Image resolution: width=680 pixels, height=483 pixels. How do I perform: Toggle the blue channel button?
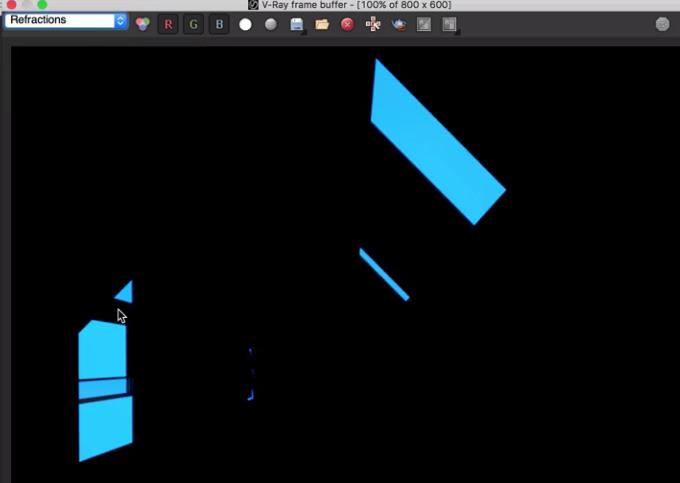click(x=219, y=24)
